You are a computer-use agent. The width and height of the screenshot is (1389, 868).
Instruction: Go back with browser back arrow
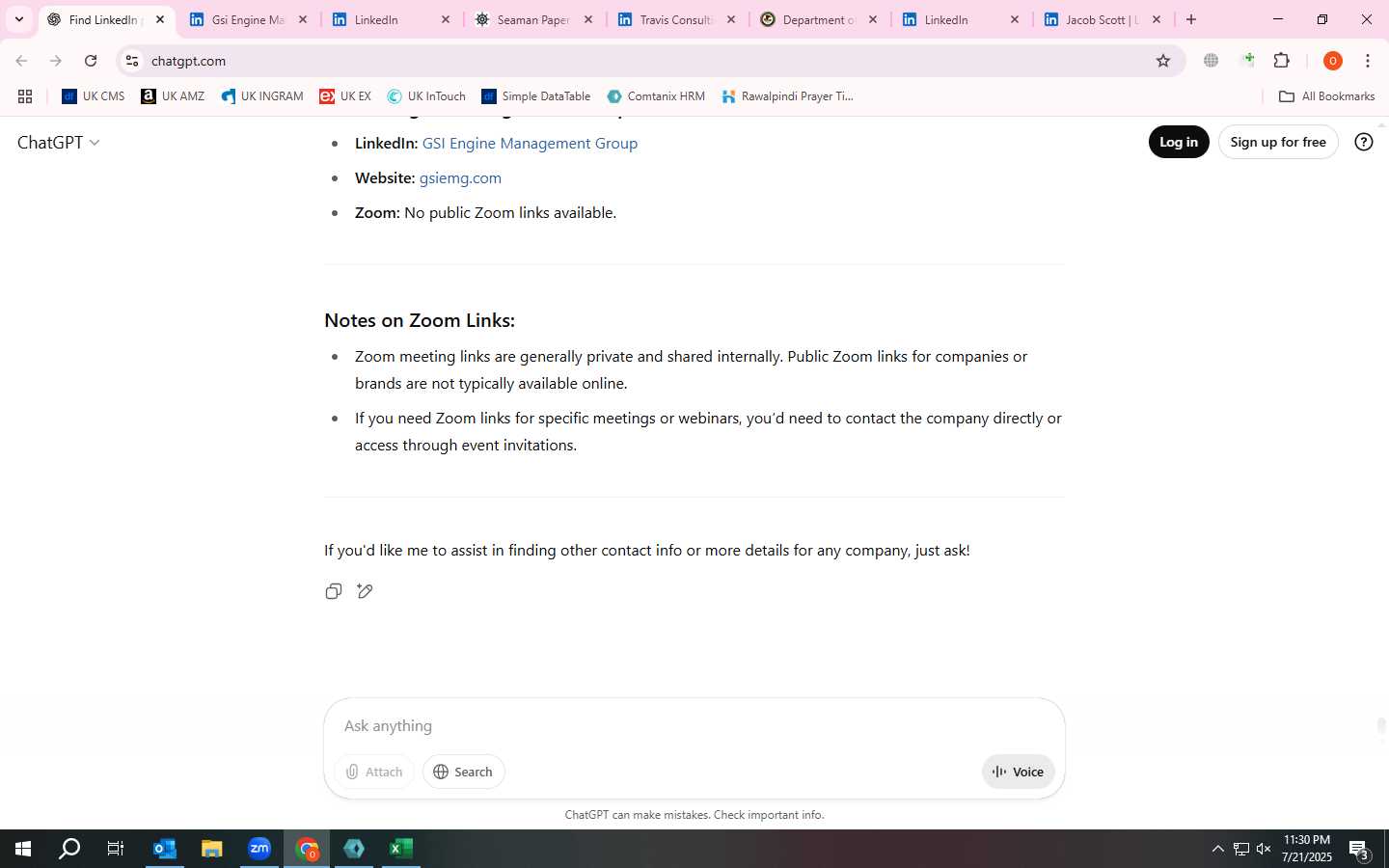coord(21,61)
